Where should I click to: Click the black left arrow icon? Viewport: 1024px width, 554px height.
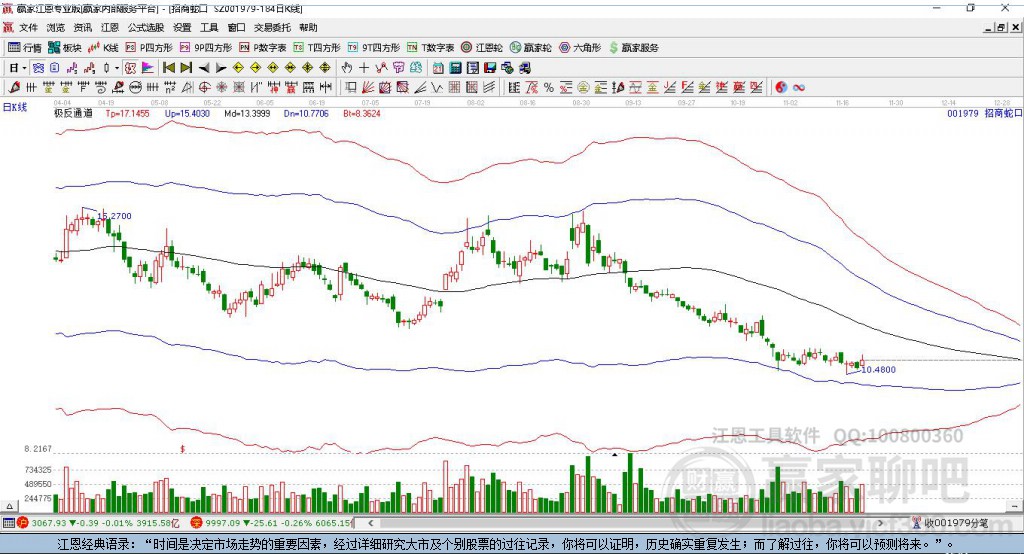(204, 68)
